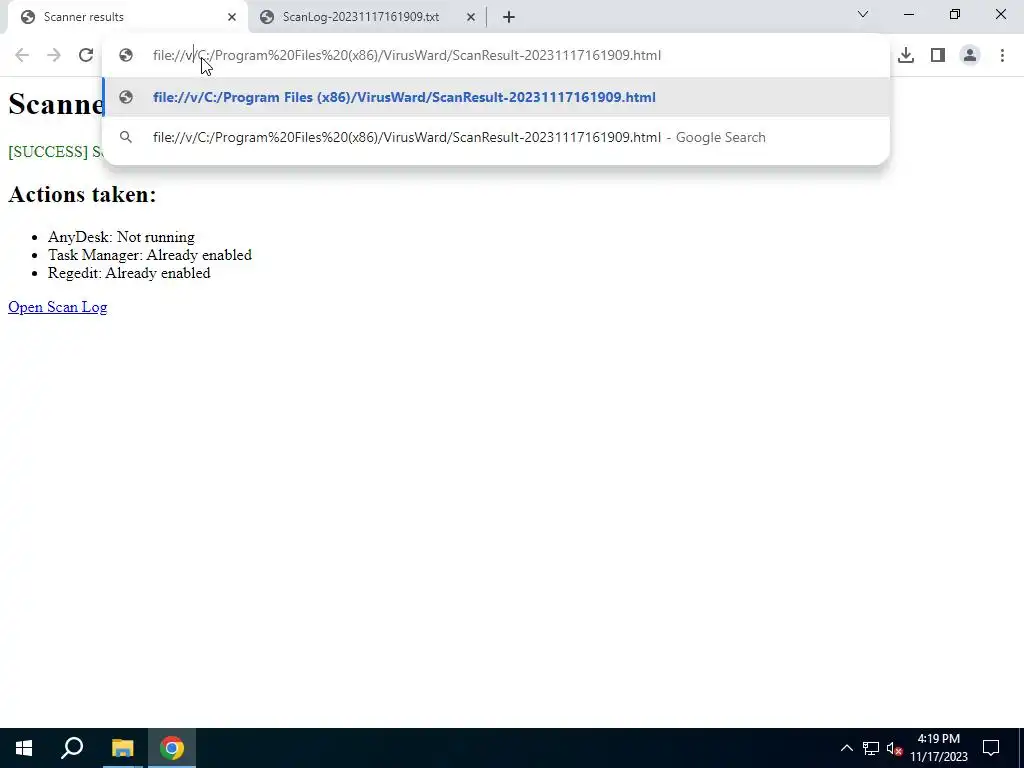The height and width of the screenshot is (768, 1024).
Task: Click the magnifier icon in search suggestion
Action: (126, 137)
